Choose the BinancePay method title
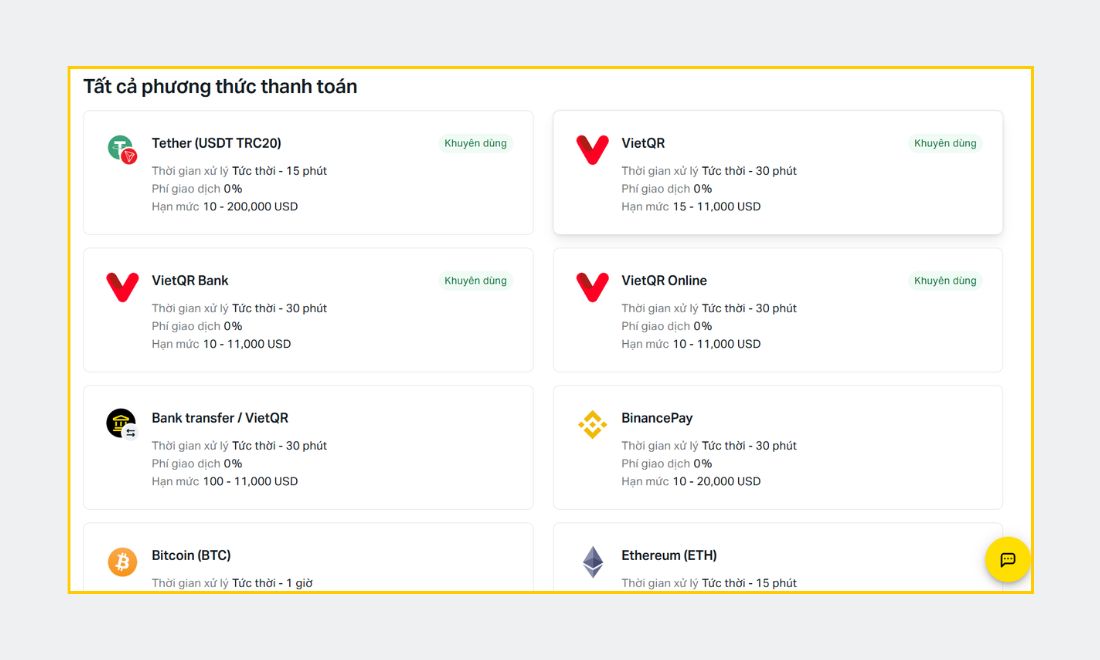Image resolution: width=1100 pixels, height=660 pixels. pyautogui.click(x=657, y=418)
